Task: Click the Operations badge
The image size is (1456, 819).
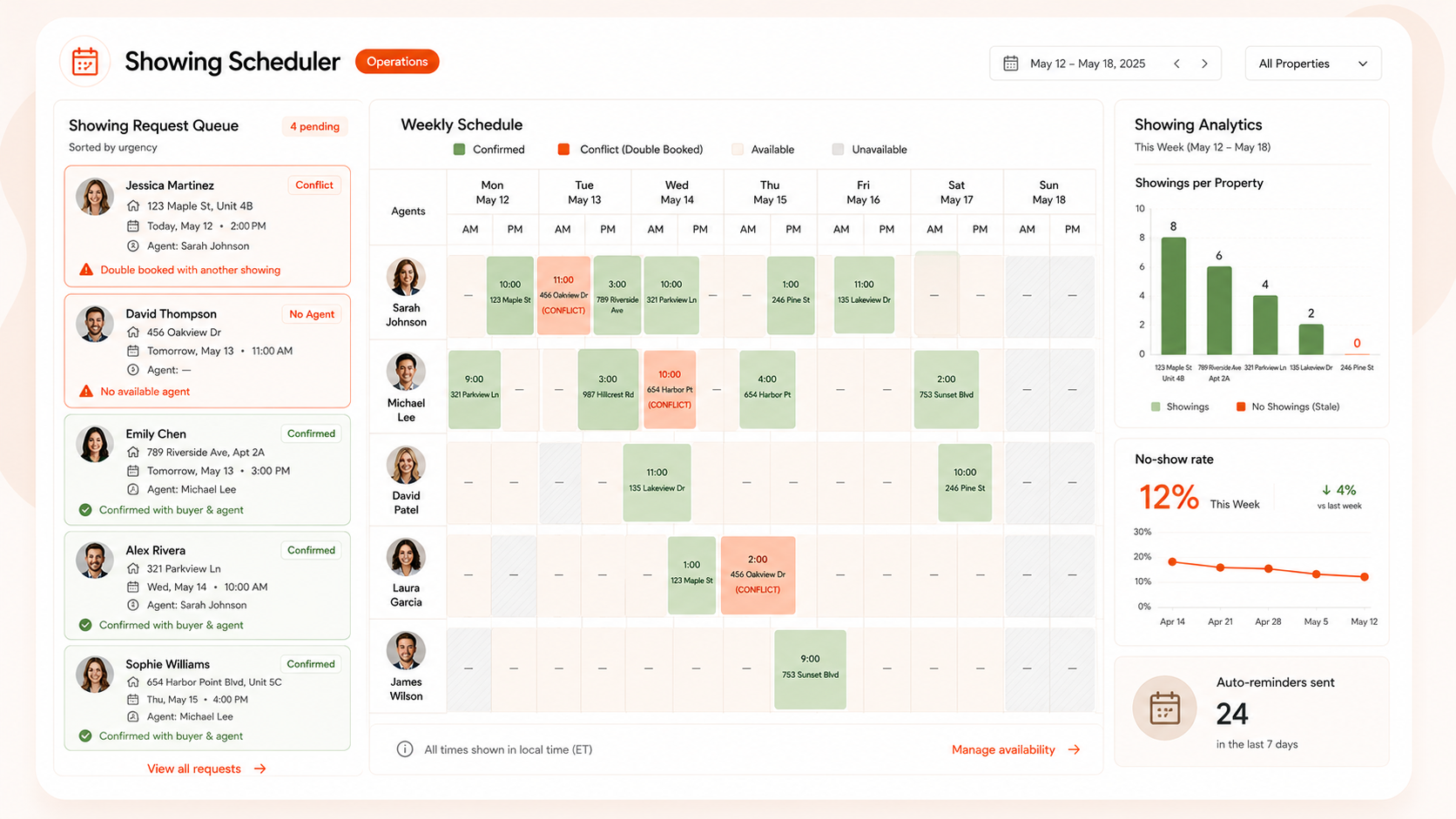Action: click(x=397, y=62)
